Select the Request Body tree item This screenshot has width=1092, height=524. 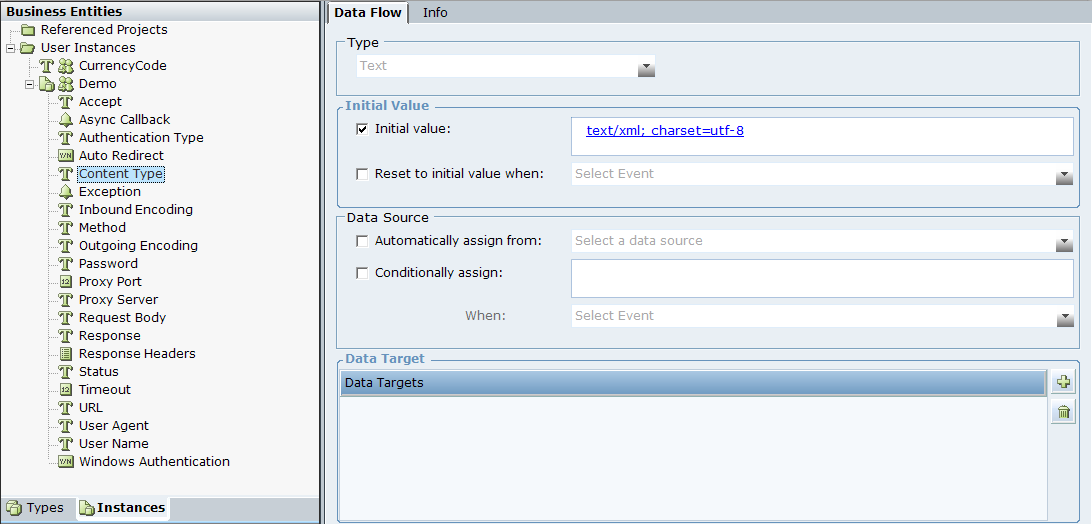coord(122,318)
